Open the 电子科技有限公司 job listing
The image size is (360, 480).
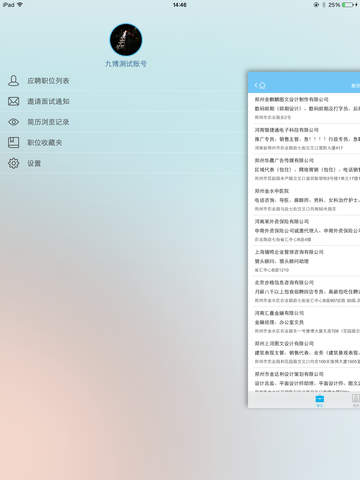coord(304,139)
